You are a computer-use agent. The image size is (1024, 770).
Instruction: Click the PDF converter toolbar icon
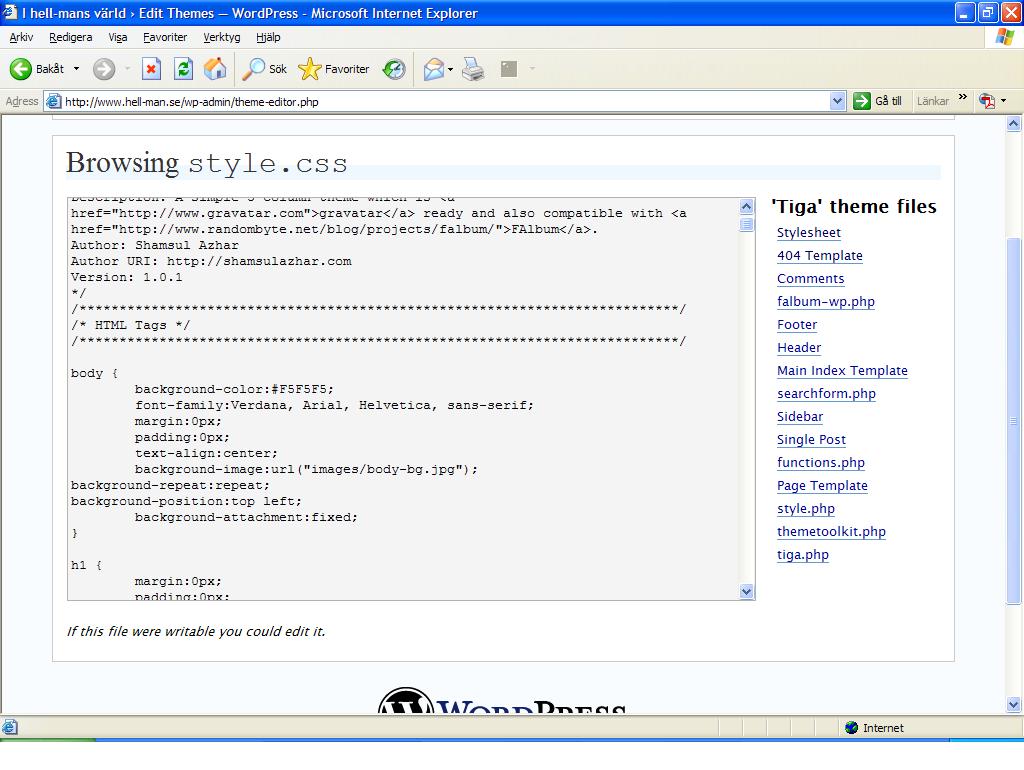tap(987, 101)
